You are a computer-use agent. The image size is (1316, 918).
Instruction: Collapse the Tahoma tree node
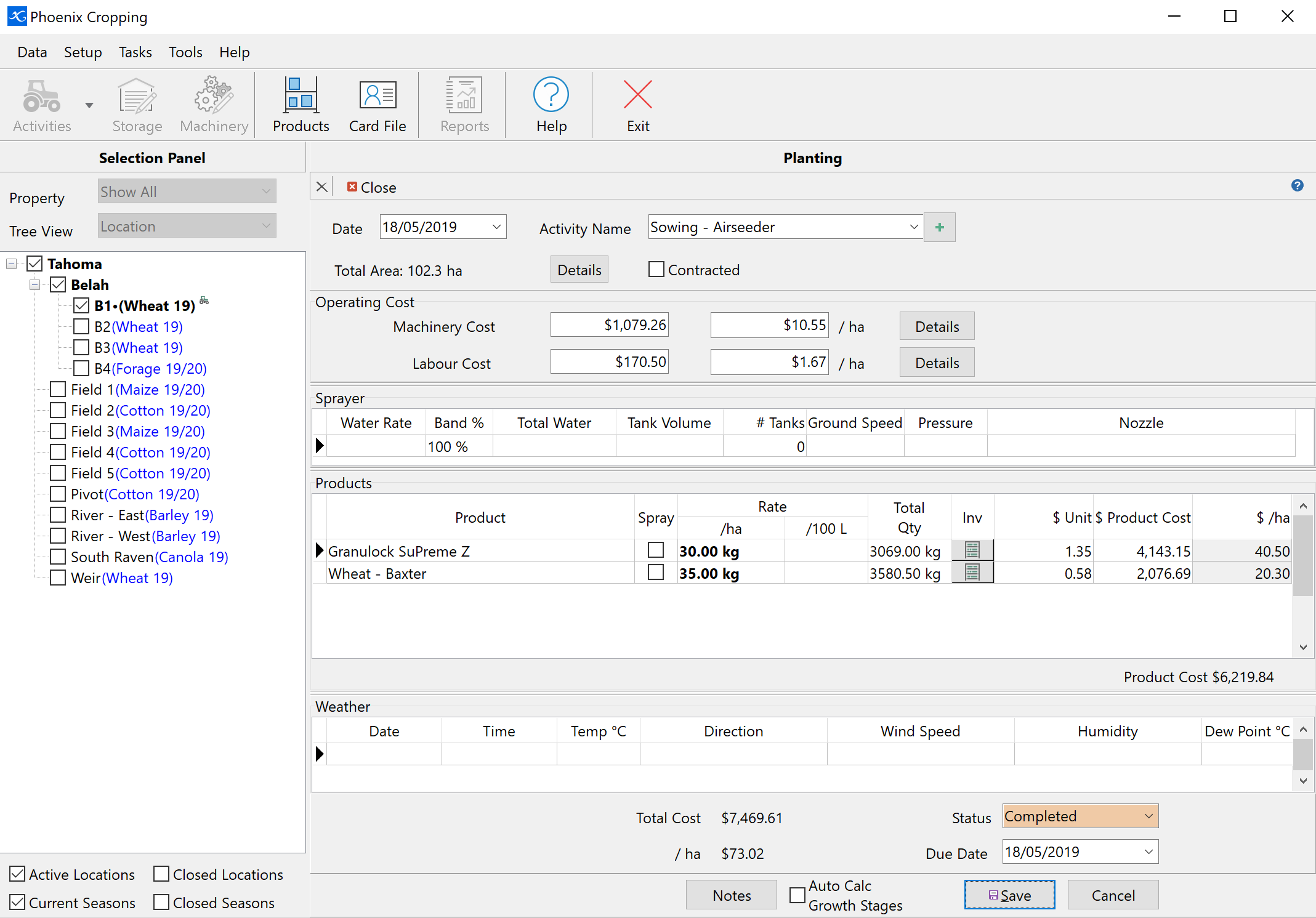pyautogui.click(x=11, y=264)
